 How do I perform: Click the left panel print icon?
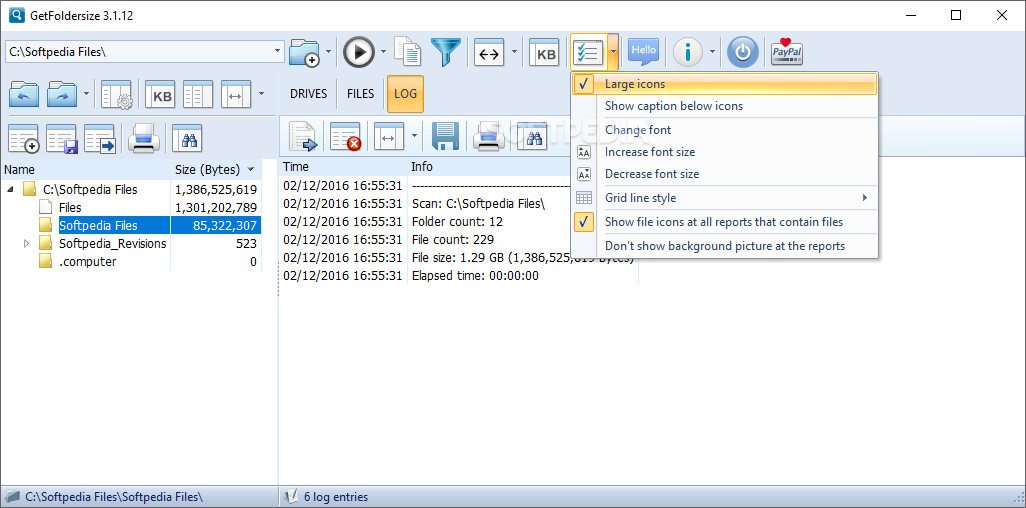144,138
